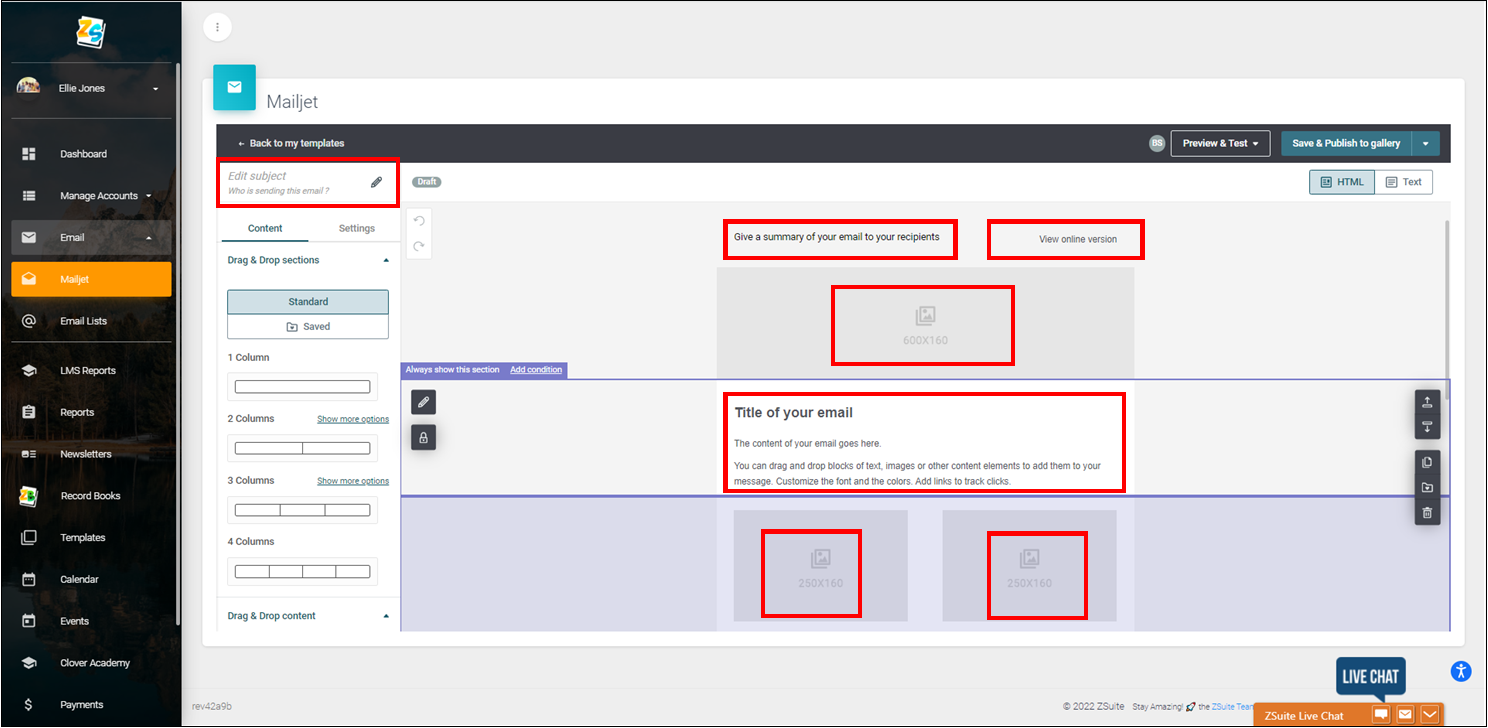Click the Draft status badge
This screenshot has height=728, width=1488.
(427, 182)
